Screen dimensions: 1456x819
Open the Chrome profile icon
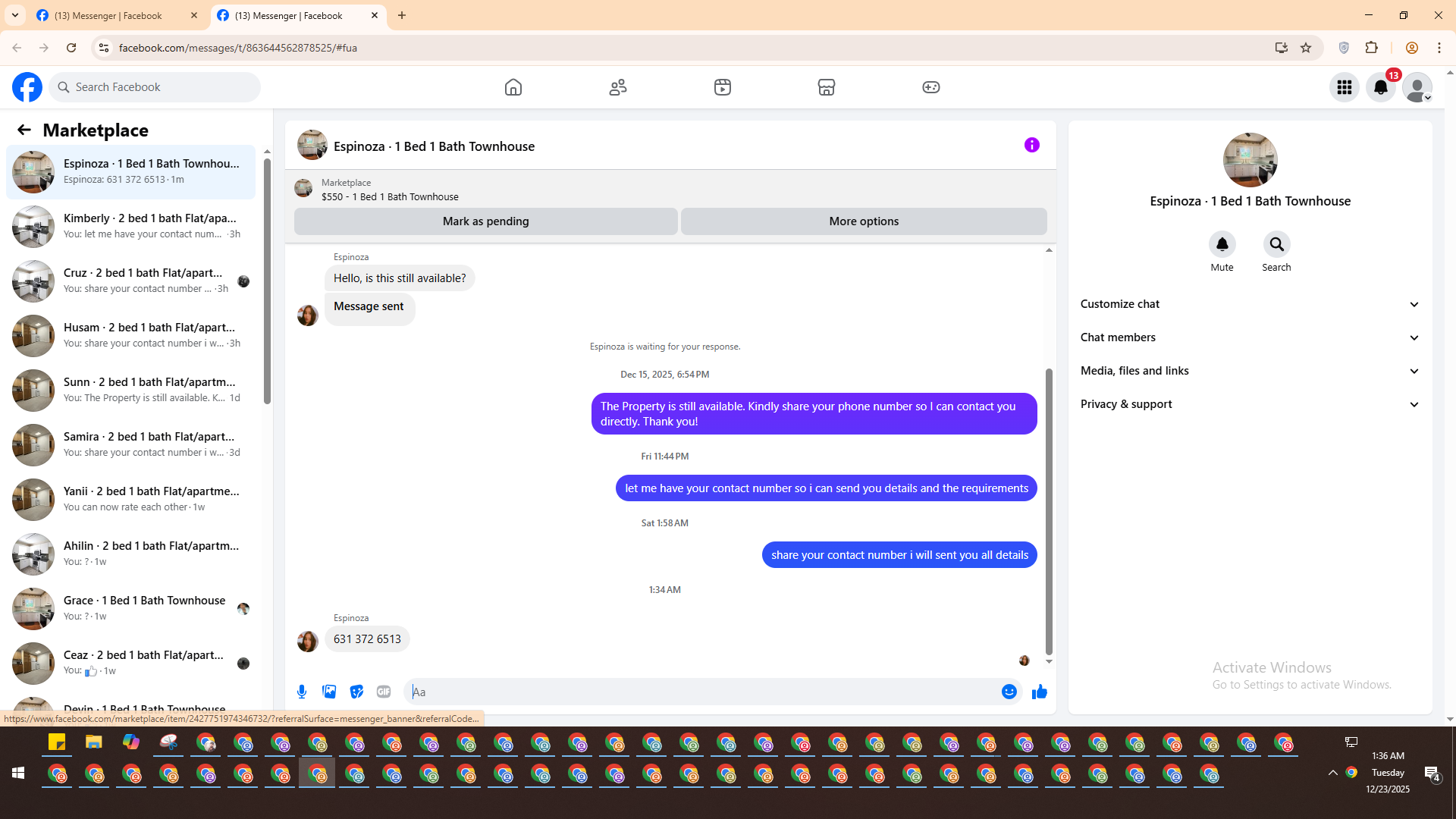1412,48
